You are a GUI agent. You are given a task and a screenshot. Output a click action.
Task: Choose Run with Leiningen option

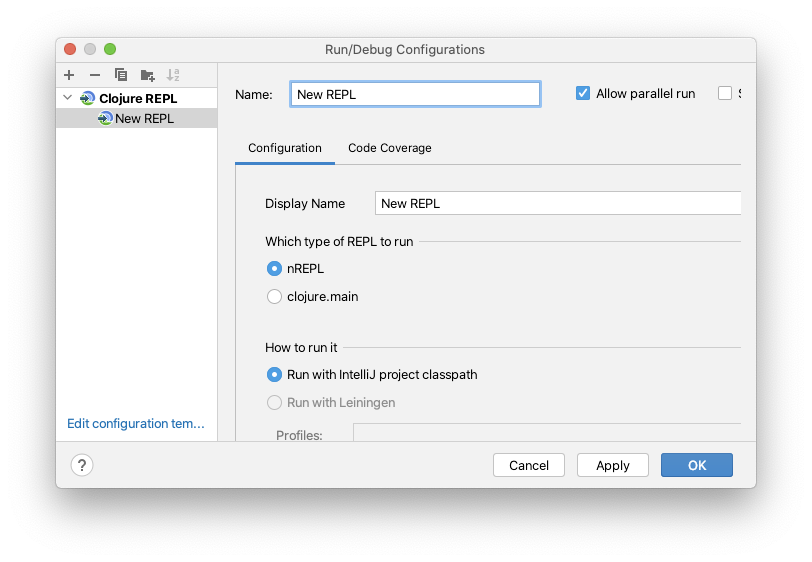tap(274, 402)
